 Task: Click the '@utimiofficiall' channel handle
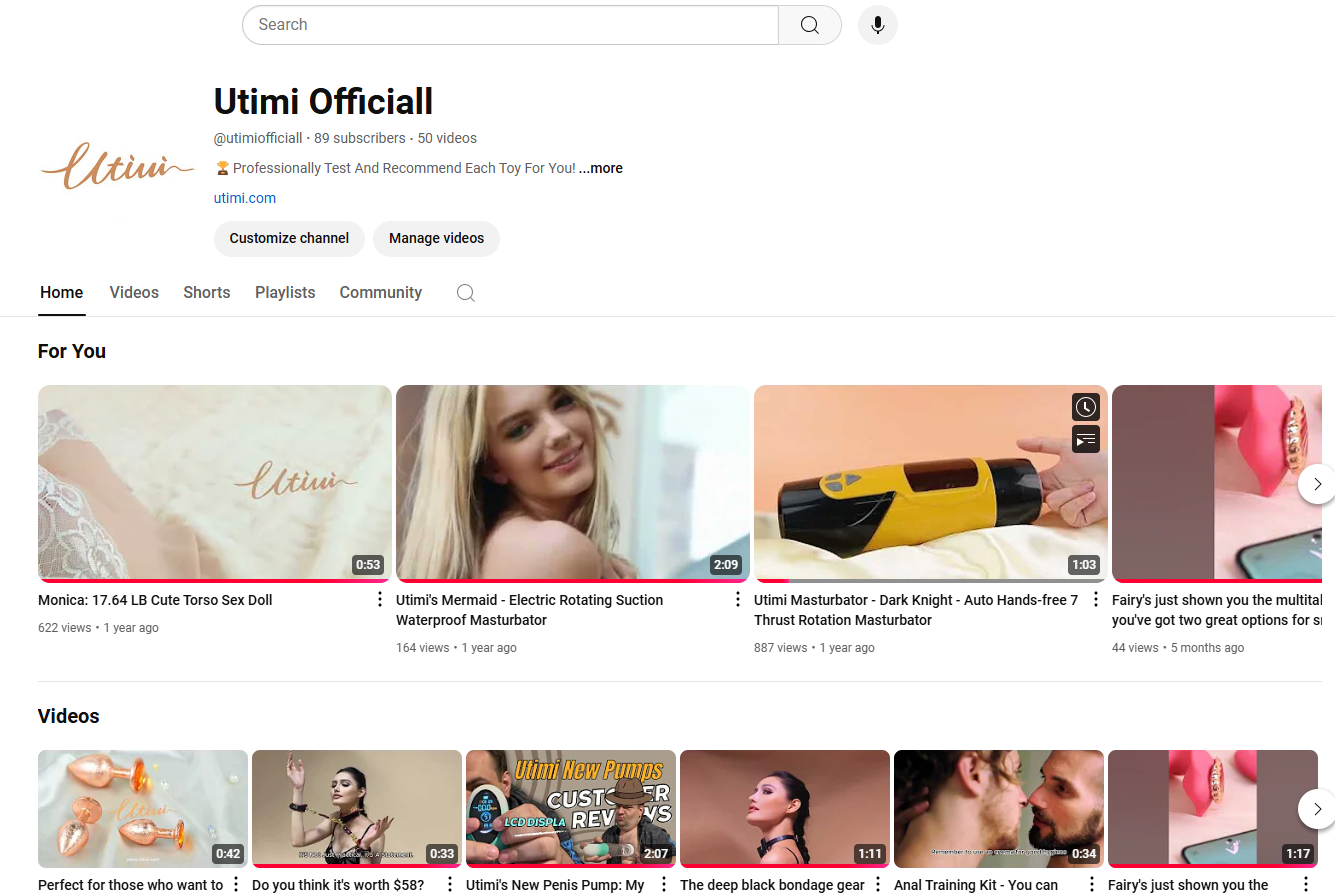(258, 139)
